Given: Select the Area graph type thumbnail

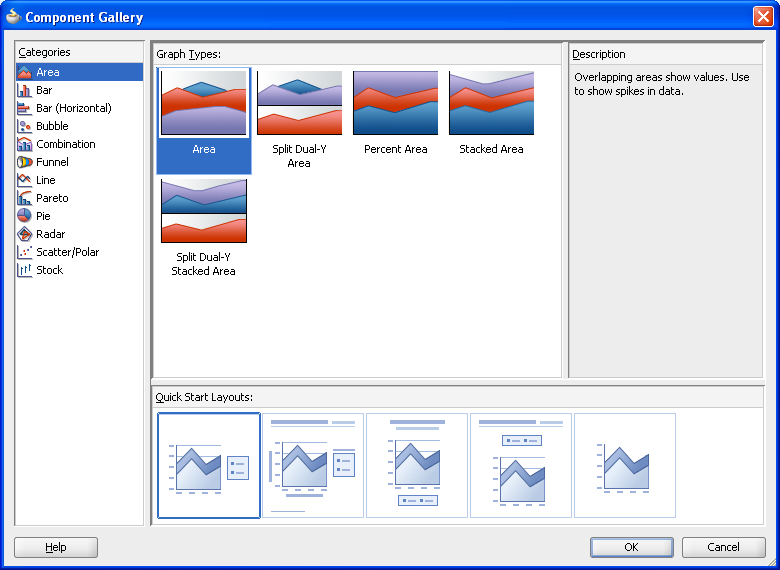Looking at the screenshot, I should [204, 103].
